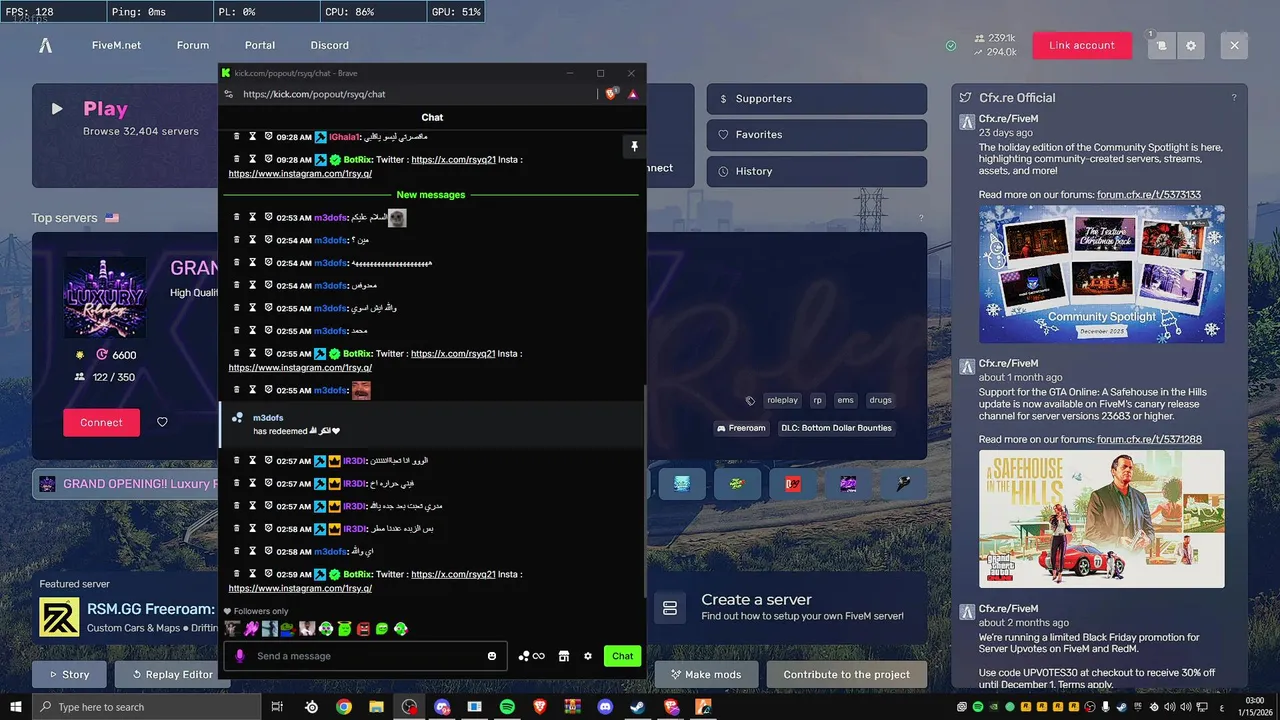
Task: Open the Story mode button
Action: tap(69, 674)
